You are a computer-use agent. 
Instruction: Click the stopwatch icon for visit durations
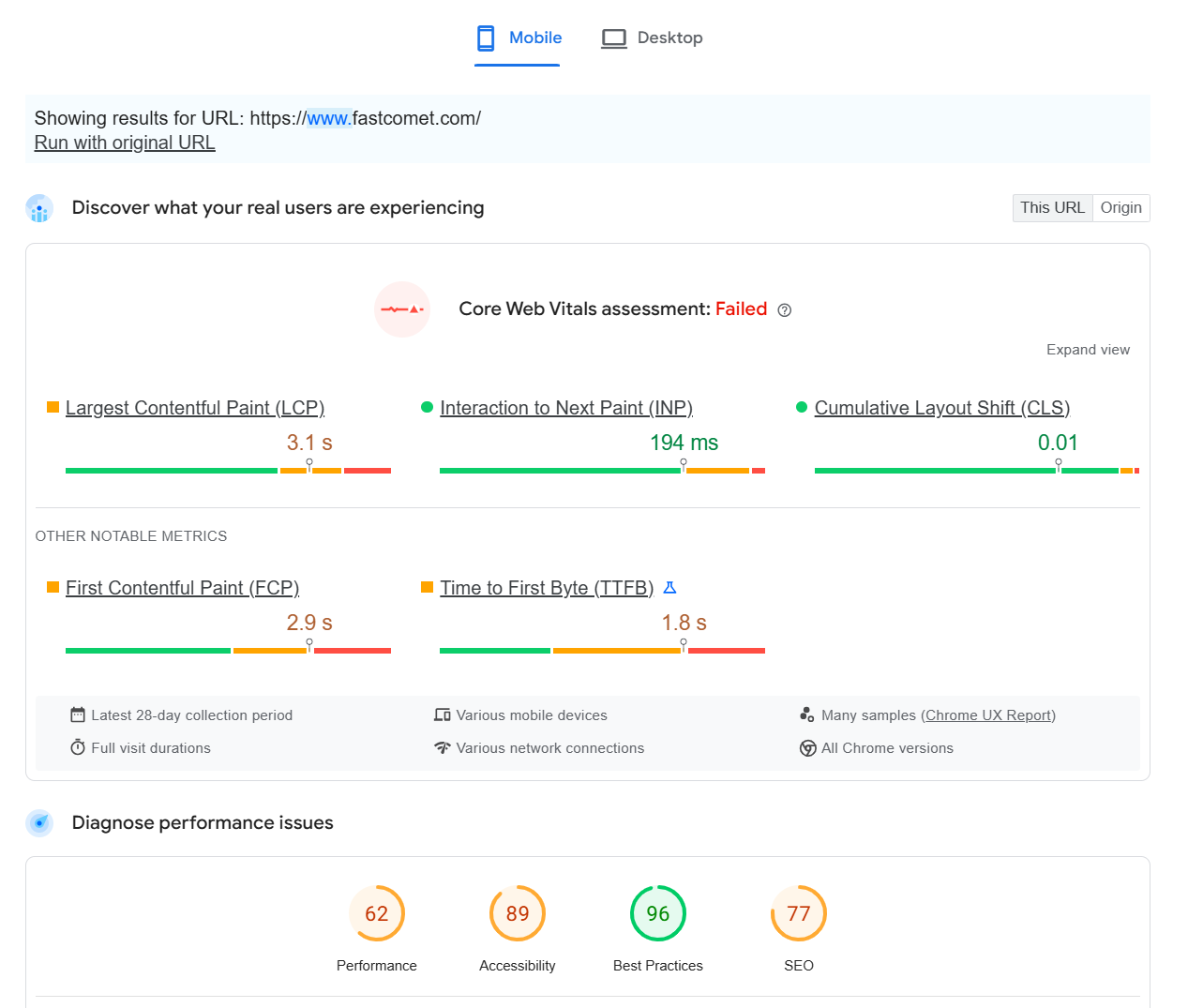coord(78,747)
